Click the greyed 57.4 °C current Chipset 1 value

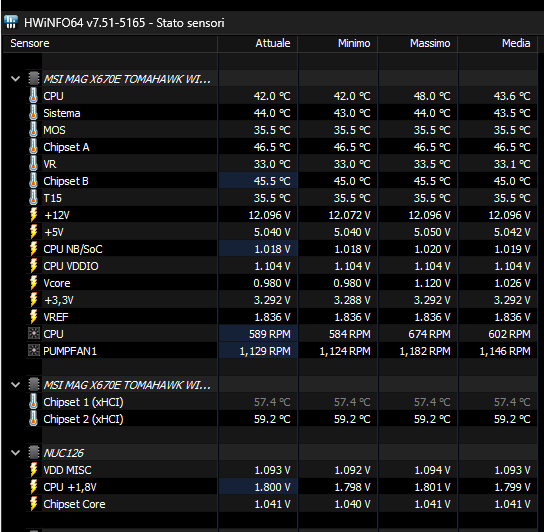(272, 402)
